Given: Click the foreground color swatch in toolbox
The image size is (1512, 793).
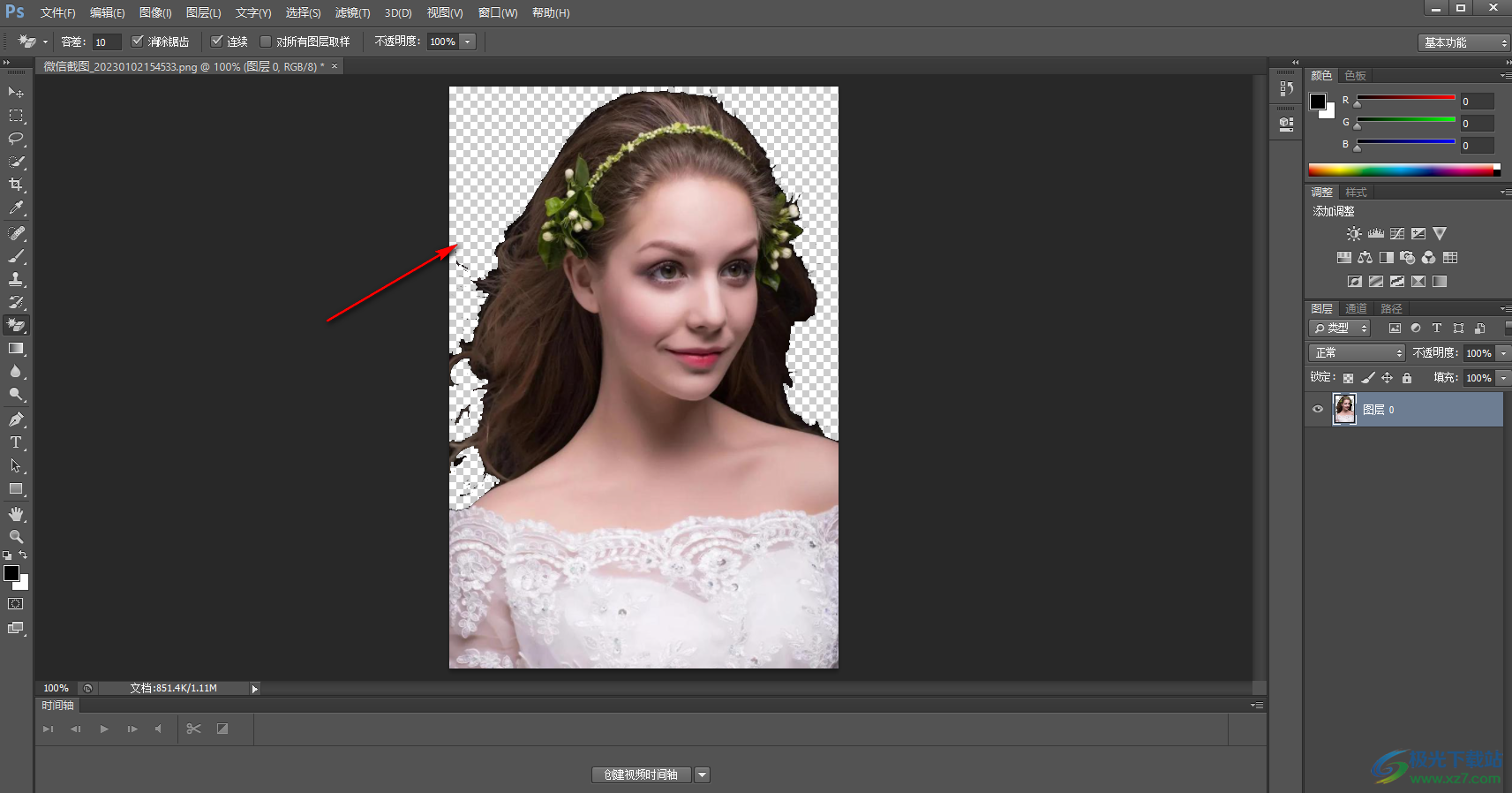Looking at the screenshot, I should coord(11,573).
